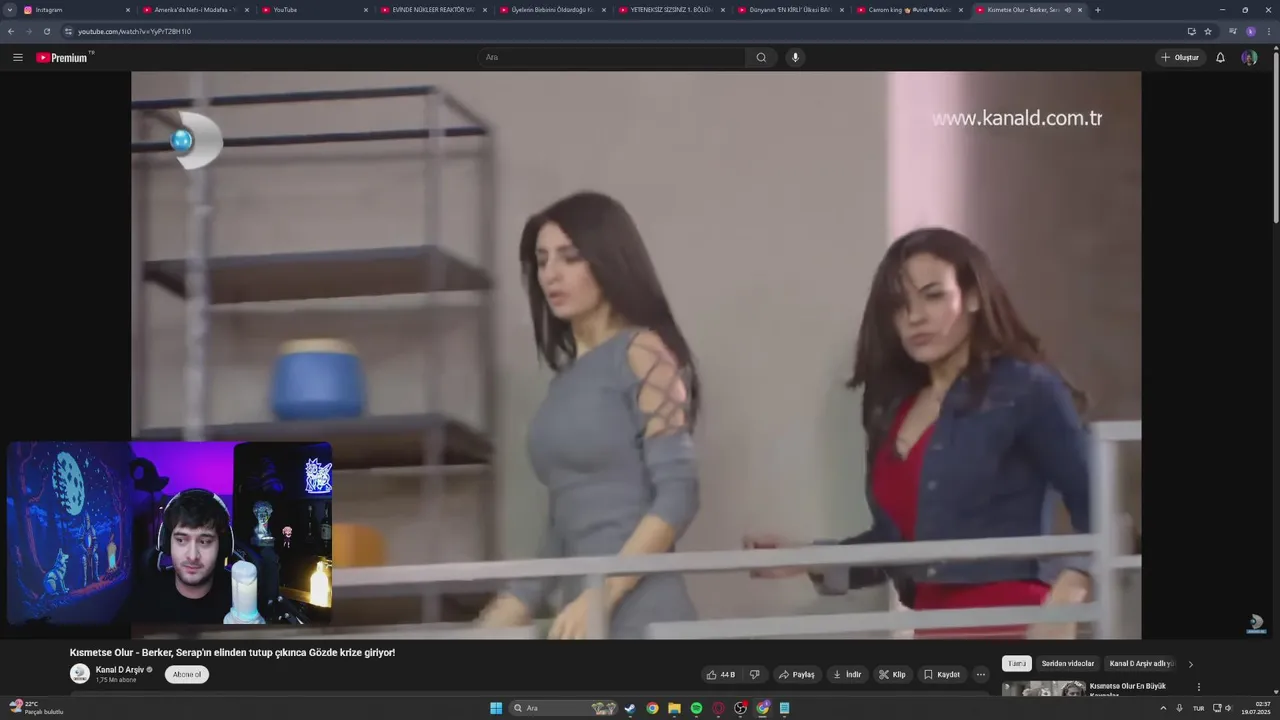The width and height of the screenshot is (1280, 720).
Task: Open the TUR keyboard language selector
Action: tap(1198, 708)
